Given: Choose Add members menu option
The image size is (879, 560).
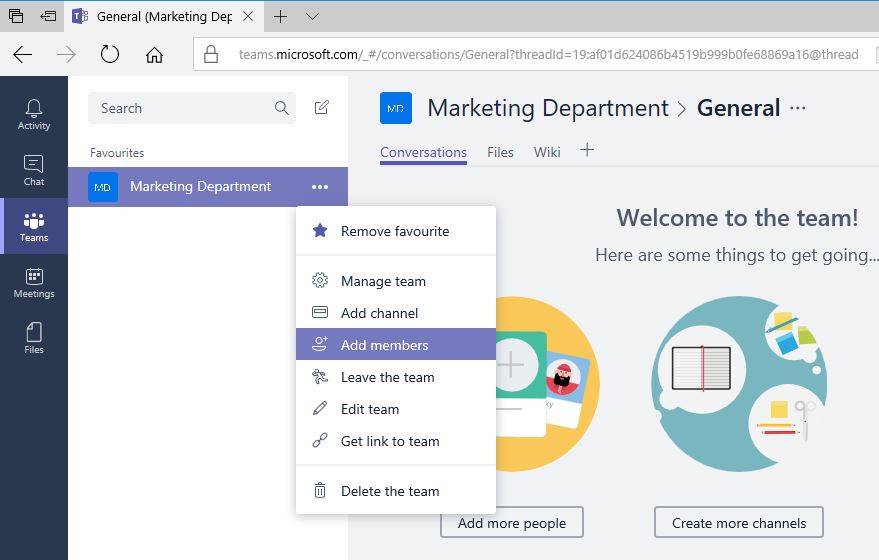Looking at the screenshot, I should (x=396, y=345).
